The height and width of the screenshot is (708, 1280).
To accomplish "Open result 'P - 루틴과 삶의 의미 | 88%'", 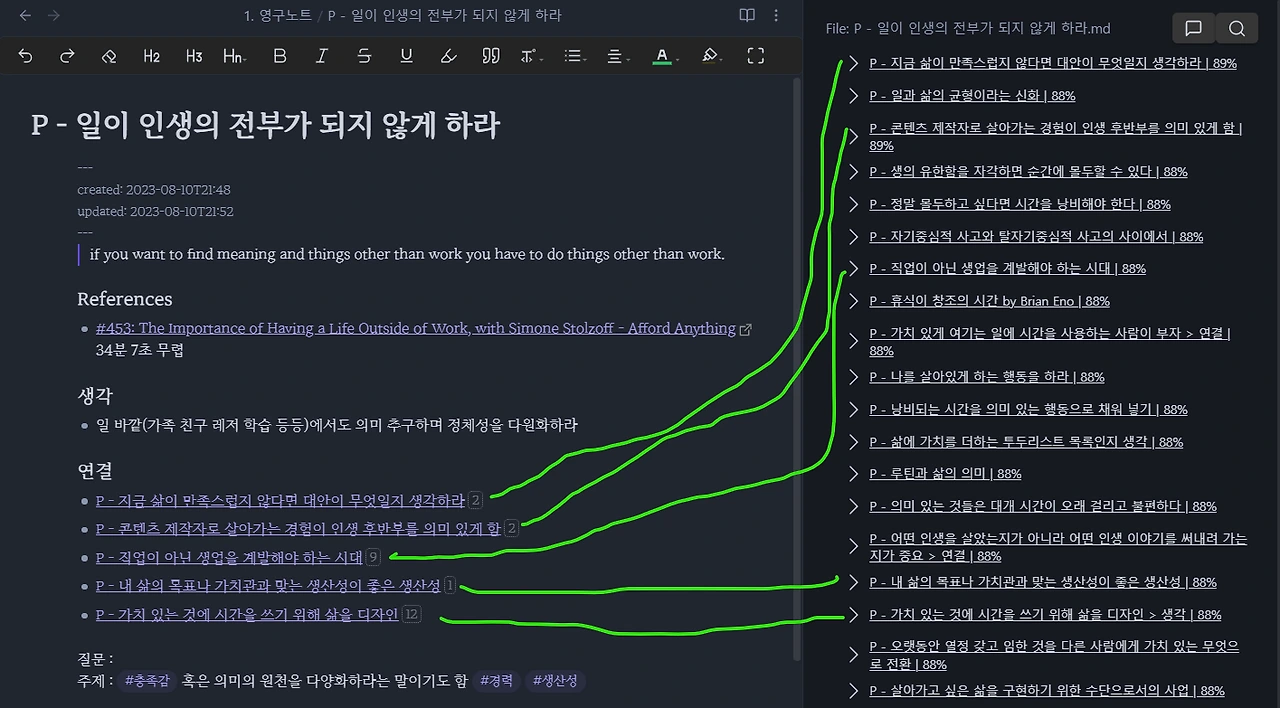I will tap(945, 474).
